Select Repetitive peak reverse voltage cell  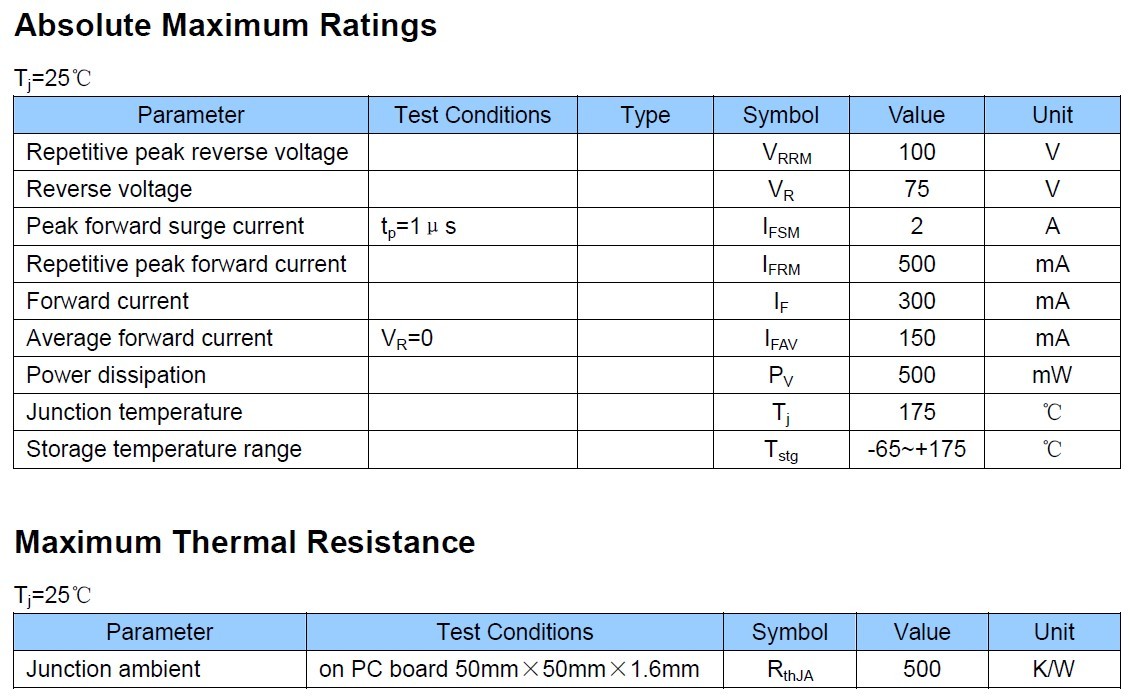pyautogui.click(x=187, y=152)
